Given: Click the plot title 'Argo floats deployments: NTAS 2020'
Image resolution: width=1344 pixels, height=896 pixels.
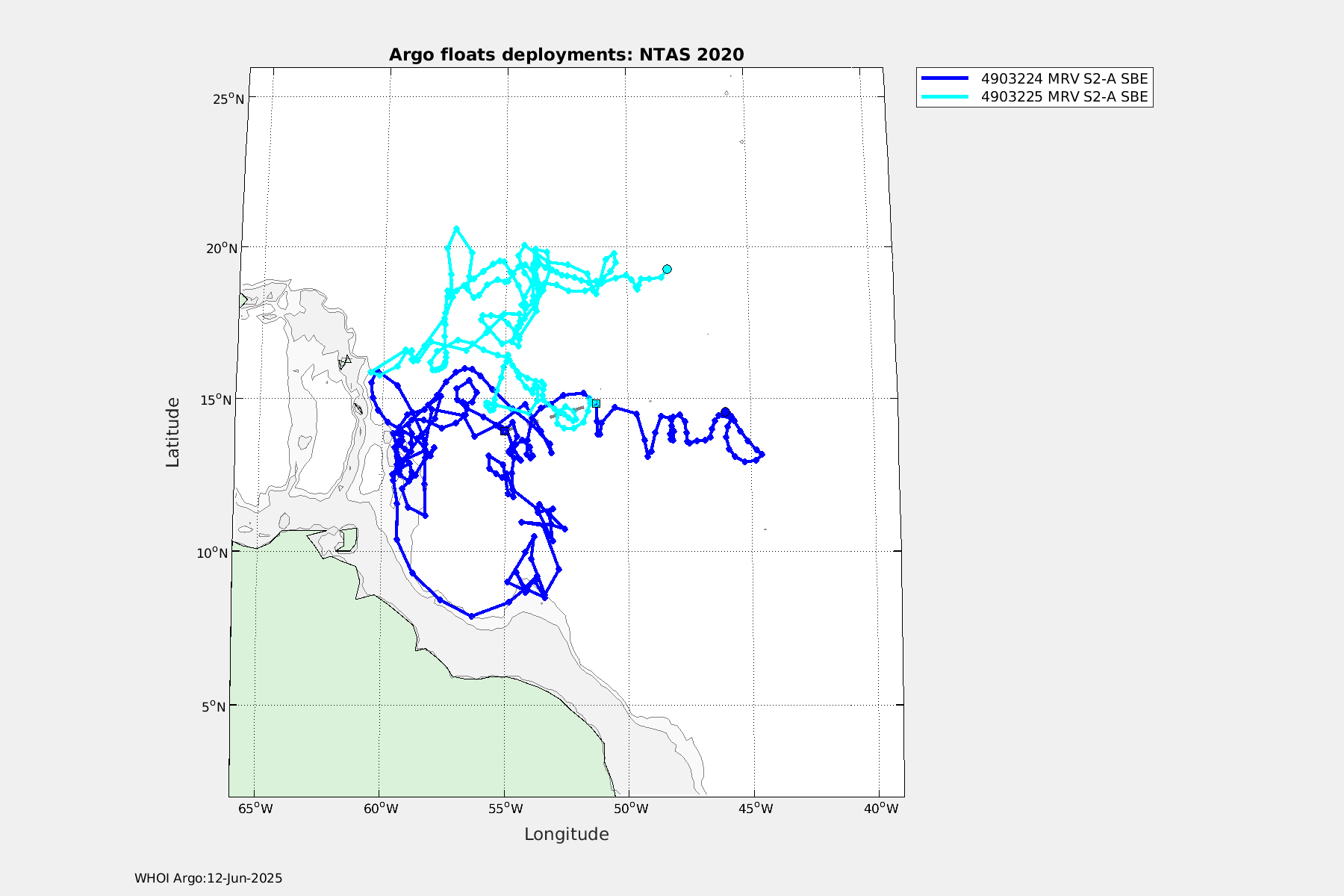Looking at the screenshot, I should tap(566, 55).
